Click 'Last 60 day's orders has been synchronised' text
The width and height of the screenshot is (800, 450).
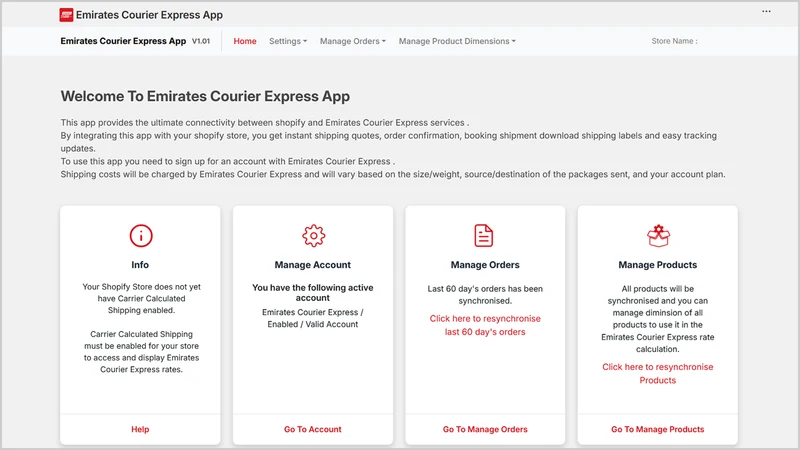tap(485, 295)
